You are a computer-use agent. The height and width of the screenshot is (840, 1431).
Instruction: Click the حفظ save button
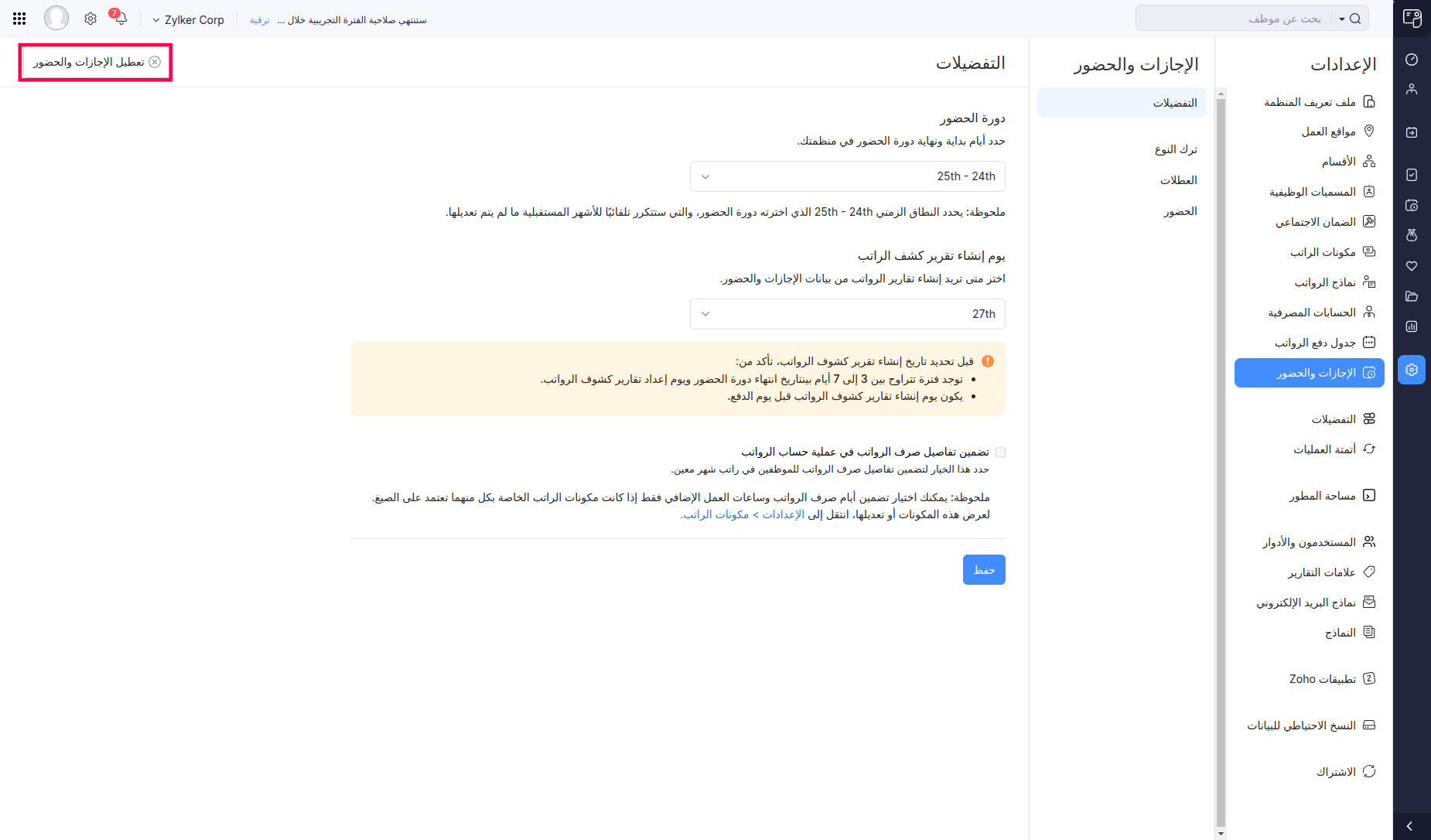pos(984,570)
